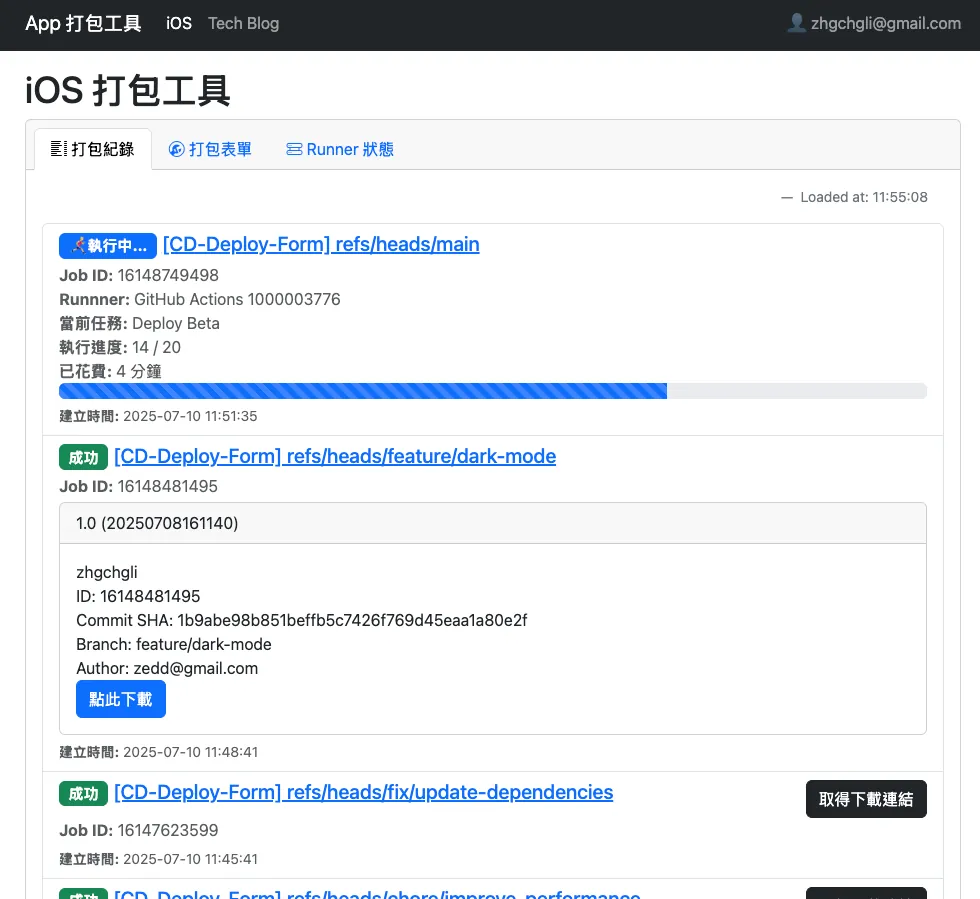Open the fix/update-dependencies job link
The image size is (980, 899).
[x=363, y=793]
